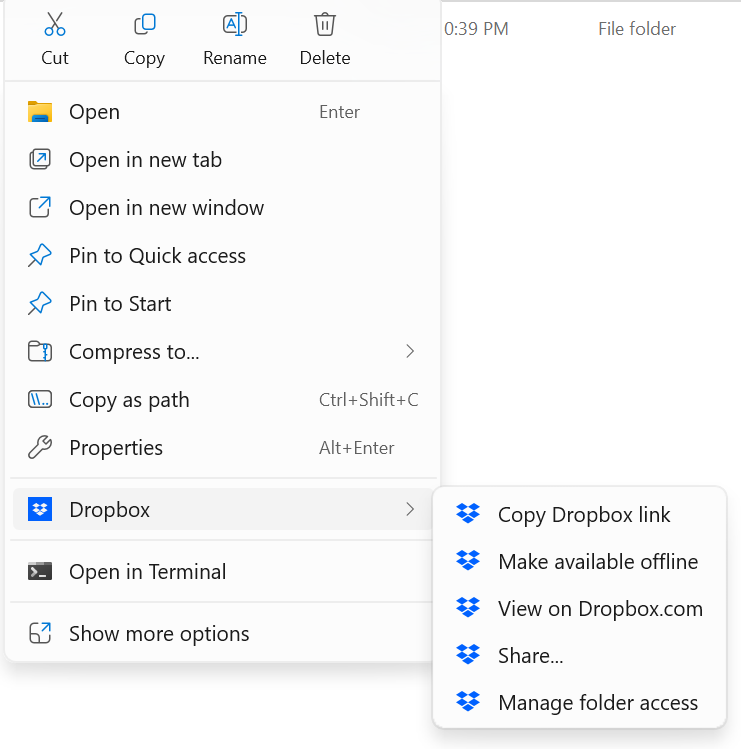Click the Delete trash can icon
This screenshot has width=741, height=749.
pyautogui.click(x=325, y=24)
